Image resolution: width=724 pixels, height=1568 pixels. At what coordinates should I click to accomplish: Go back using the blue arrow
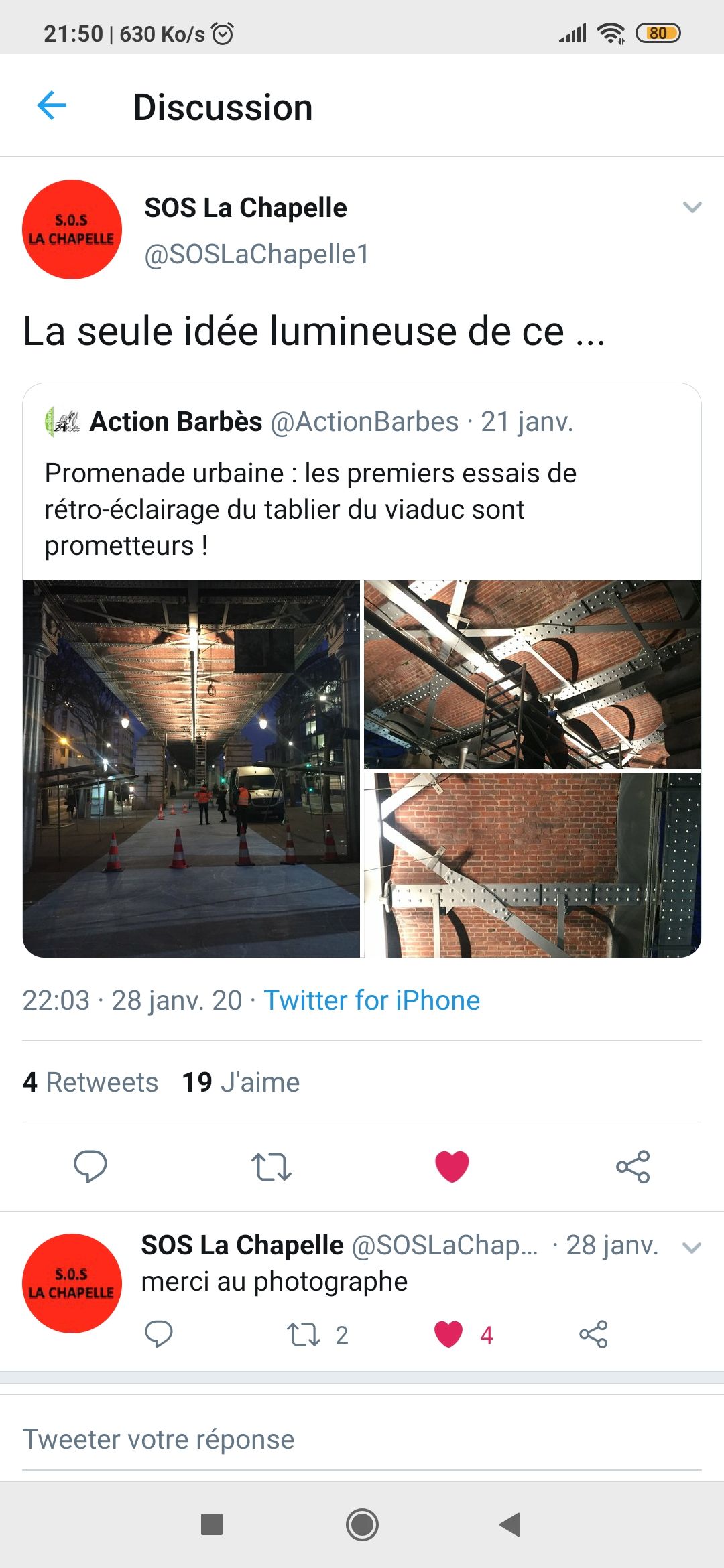(52, 106)
